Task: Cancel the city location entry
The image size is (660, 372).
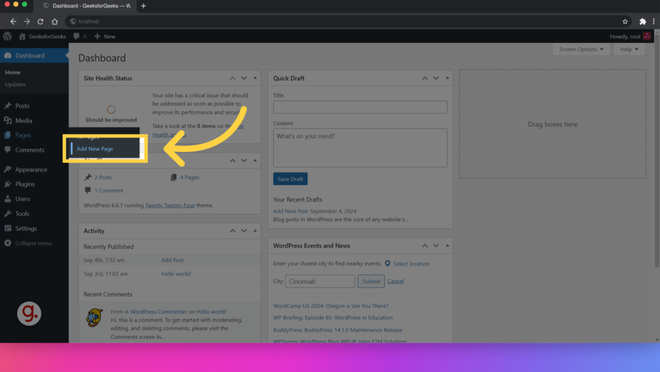Action: point(395,281)
